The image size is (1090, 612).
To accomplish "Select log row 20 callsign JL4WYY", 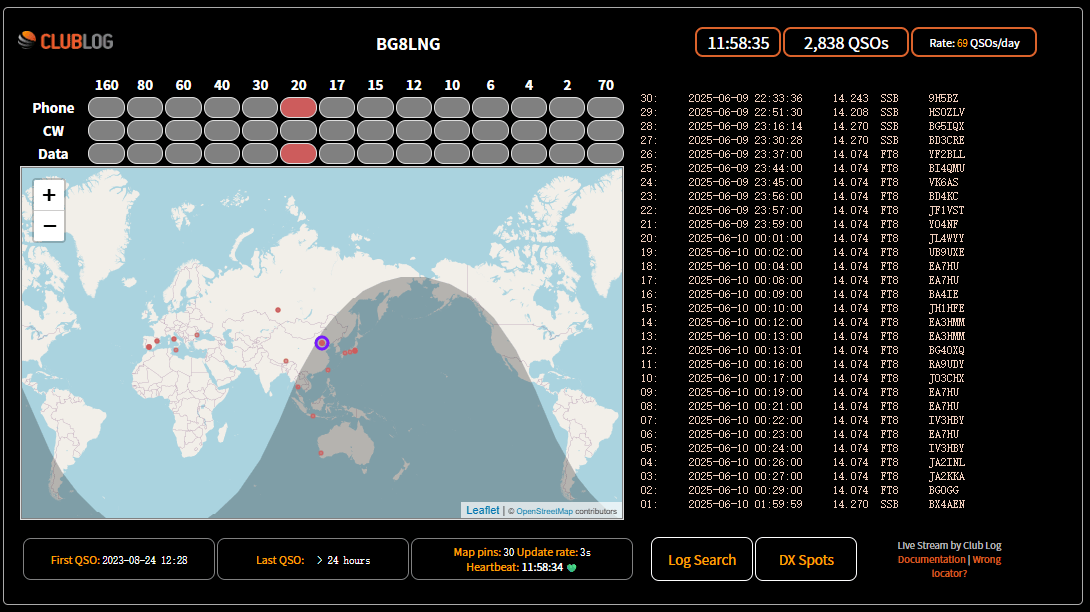I will pyautogui.click(x=946, y=238).
